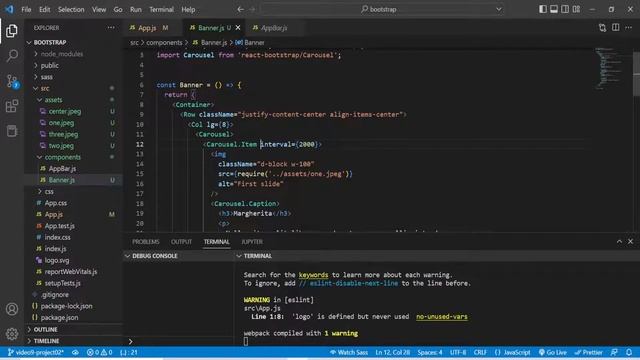Screen dimensions: 640x360
Task: Toggle the primary side bar layout icon
Action: (543, 9)
